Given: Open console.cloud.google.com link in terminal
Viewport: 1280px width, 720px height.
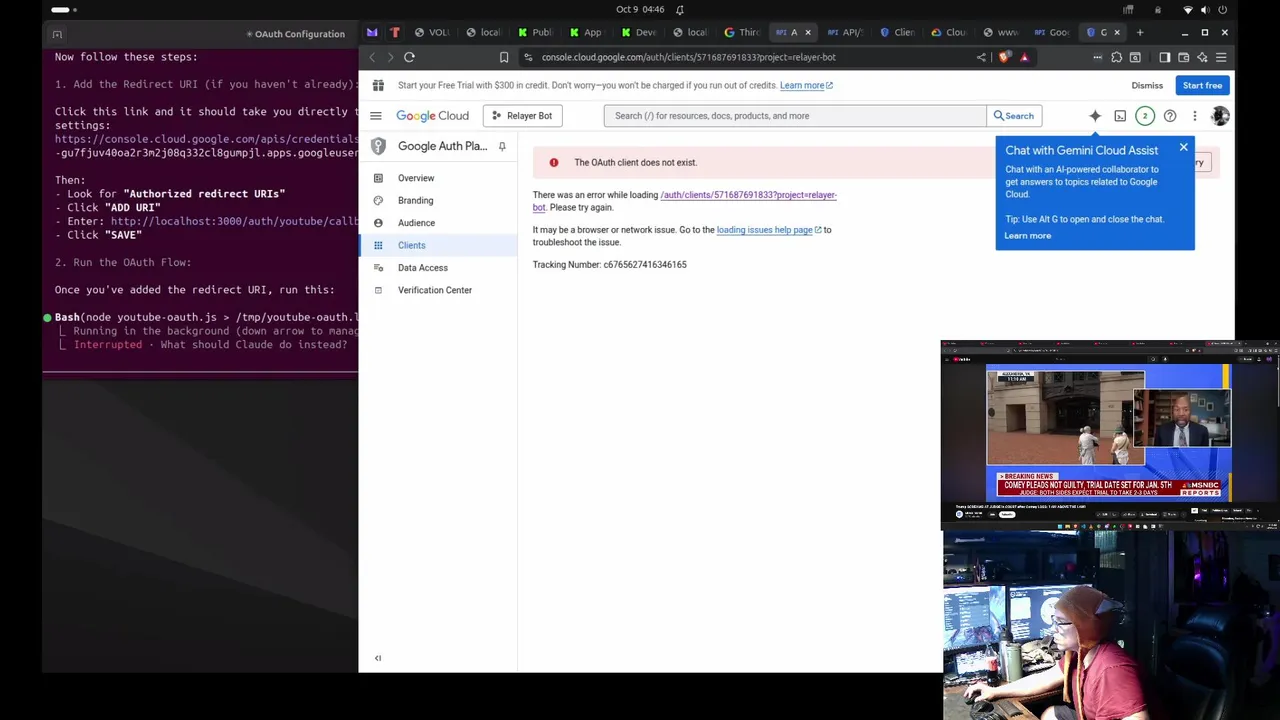Looking at the screenshot, I should [x=206, y=146].
